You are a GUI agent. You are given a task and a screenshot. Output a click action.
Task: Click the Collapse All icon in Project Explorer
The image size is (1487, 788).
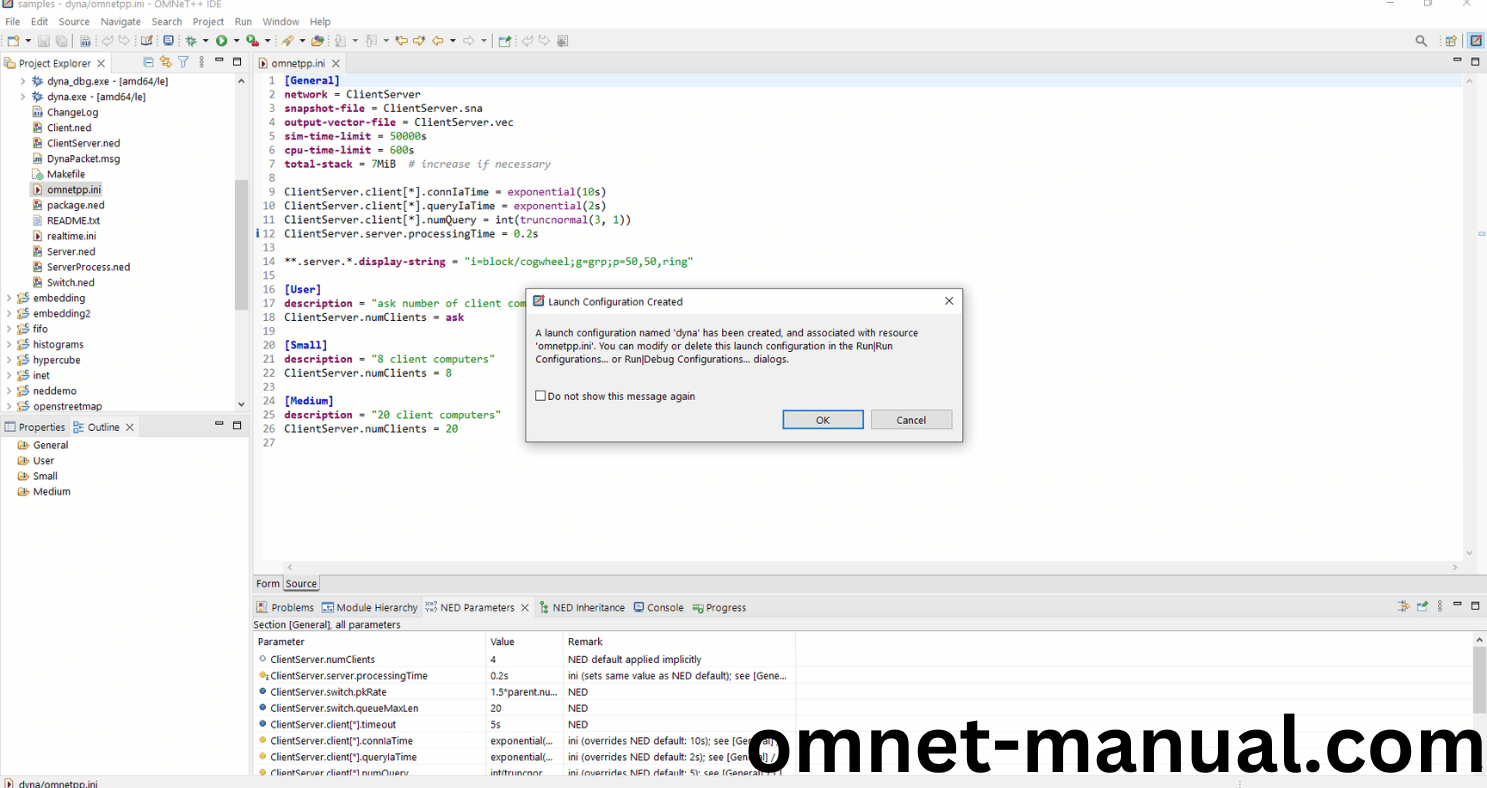(x=149, y=62)
